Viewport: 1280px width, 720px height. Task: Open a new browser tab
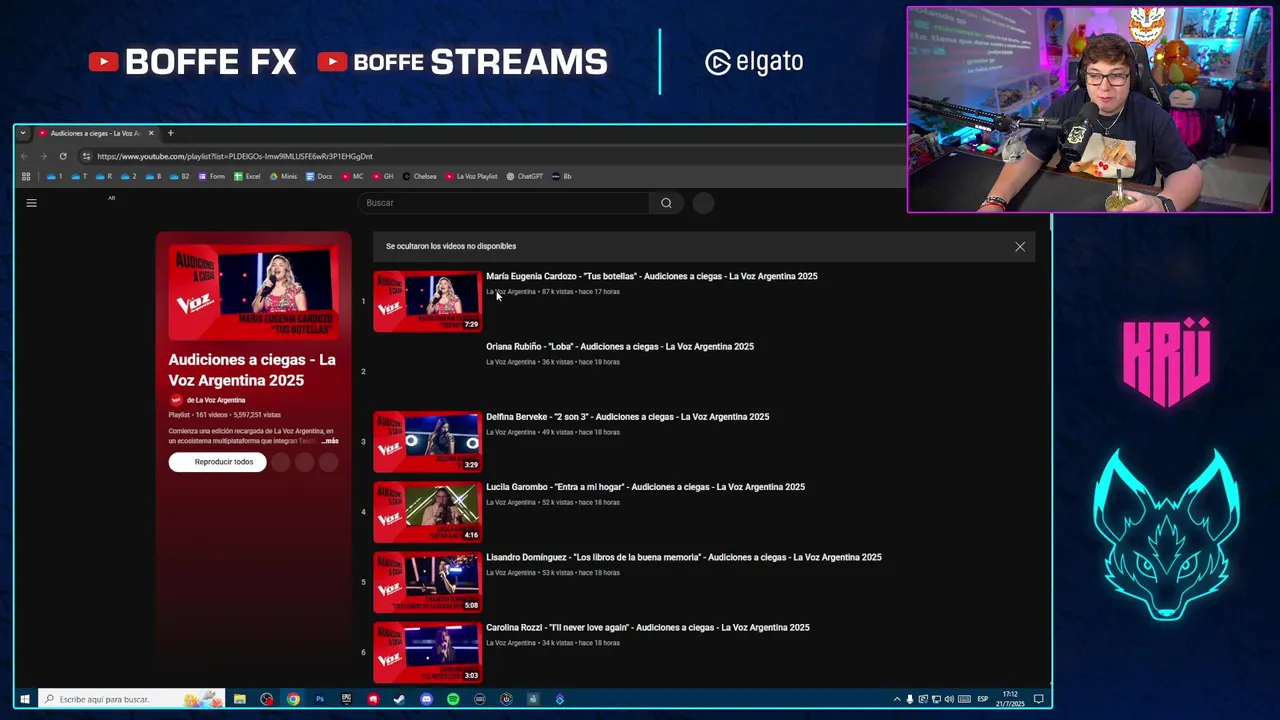coord(170,133)
